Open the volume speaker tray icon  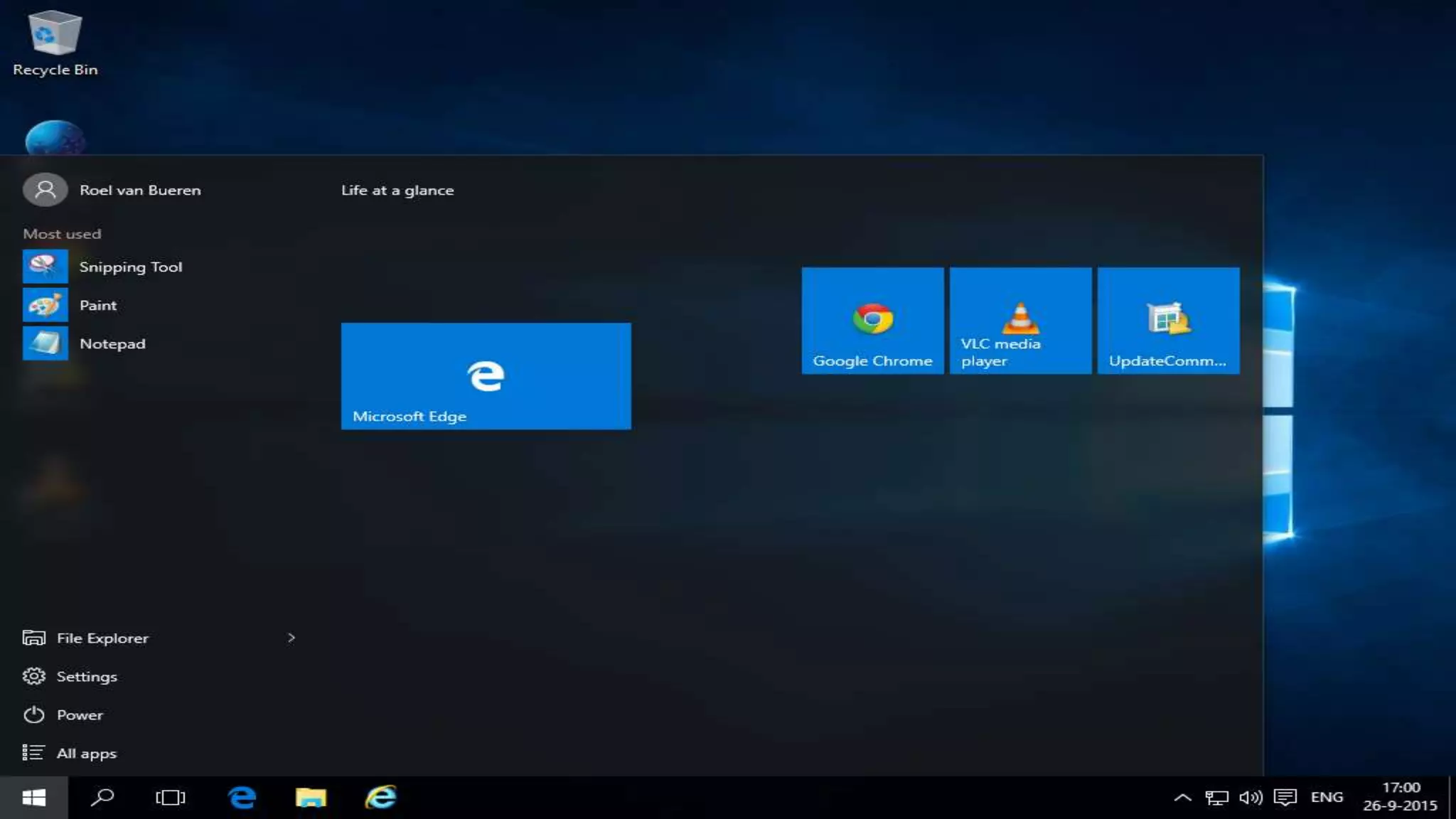(1251, 798)
